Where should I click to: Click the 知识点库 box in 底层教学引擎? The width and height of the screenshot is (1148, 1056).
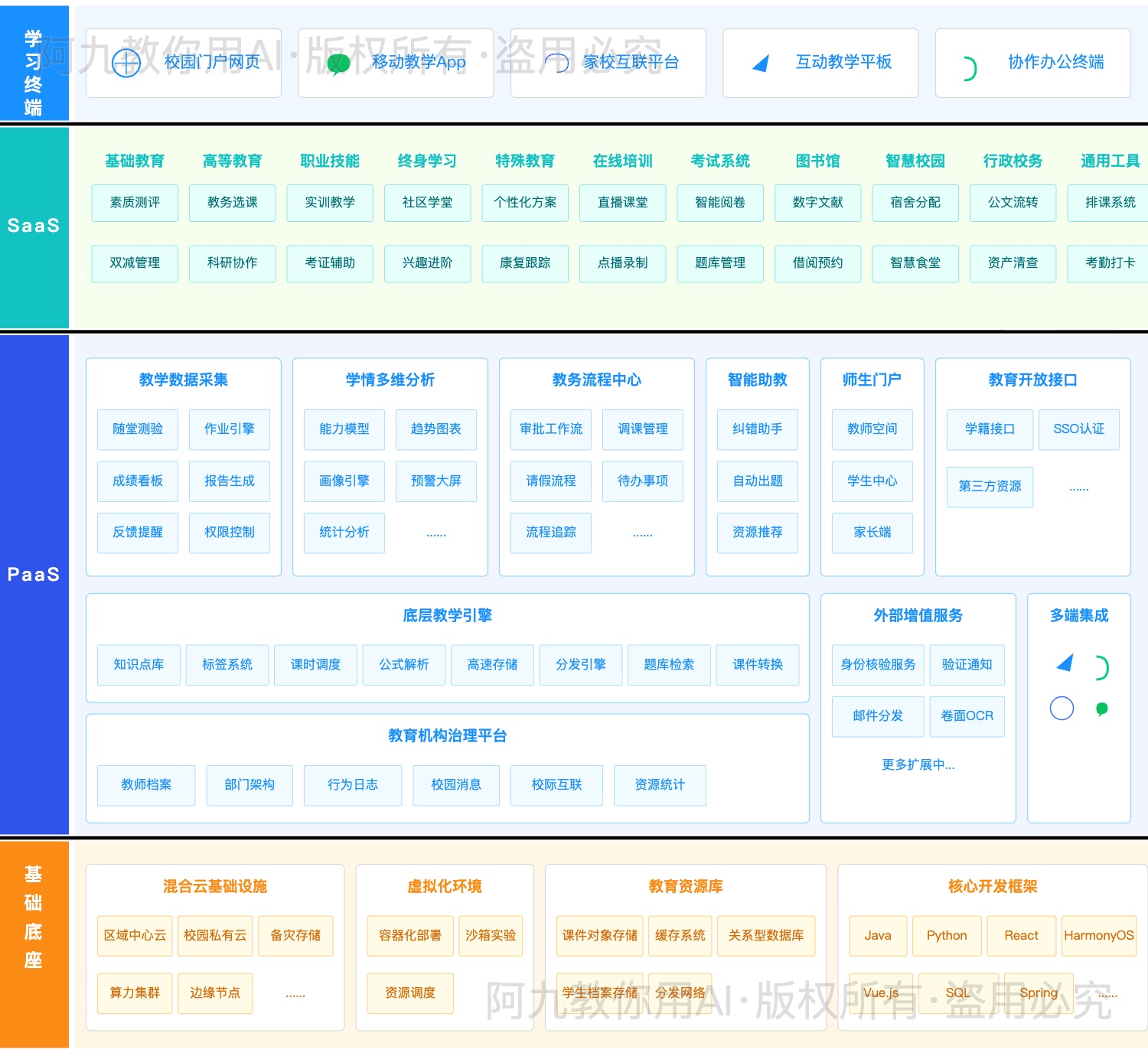[x=139, y=664]
